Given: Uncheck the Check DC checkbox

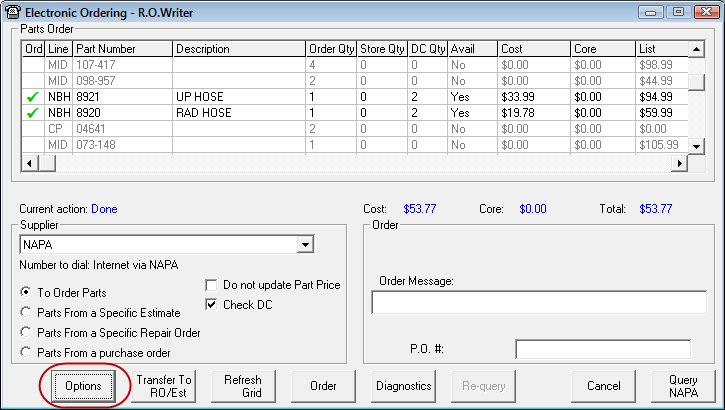Looking at the screenshot, I should click(x=211, y=304).
